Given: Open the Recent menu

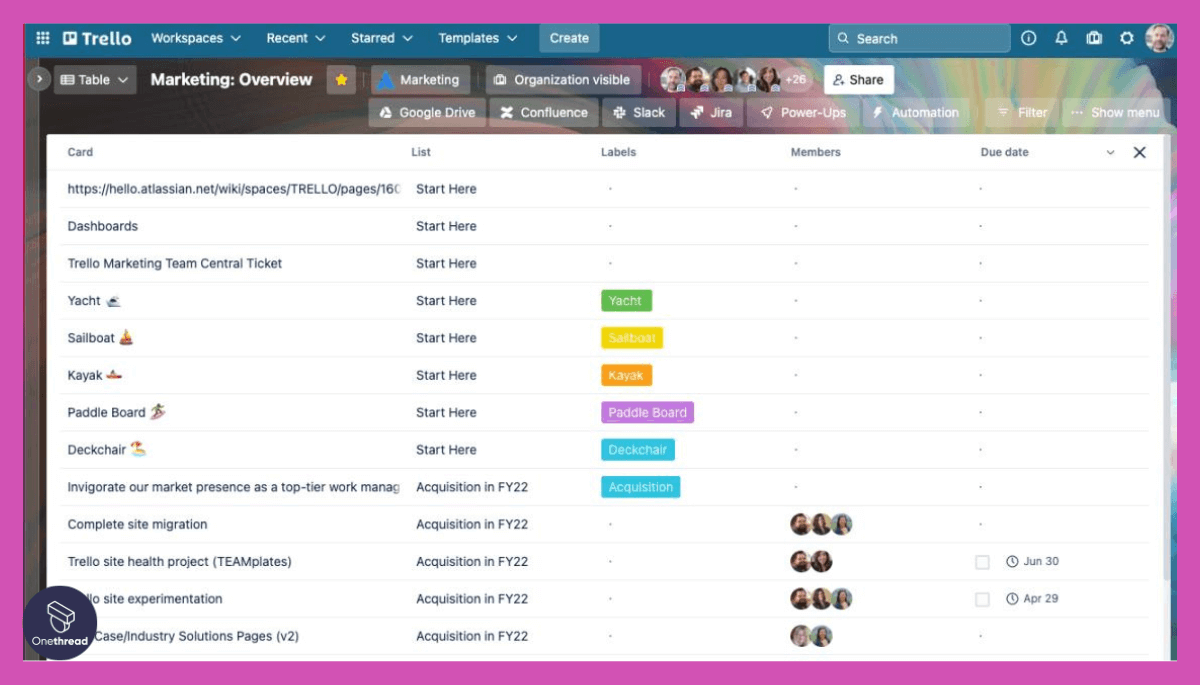Looking at the screenshot, I should click(295, 38).
